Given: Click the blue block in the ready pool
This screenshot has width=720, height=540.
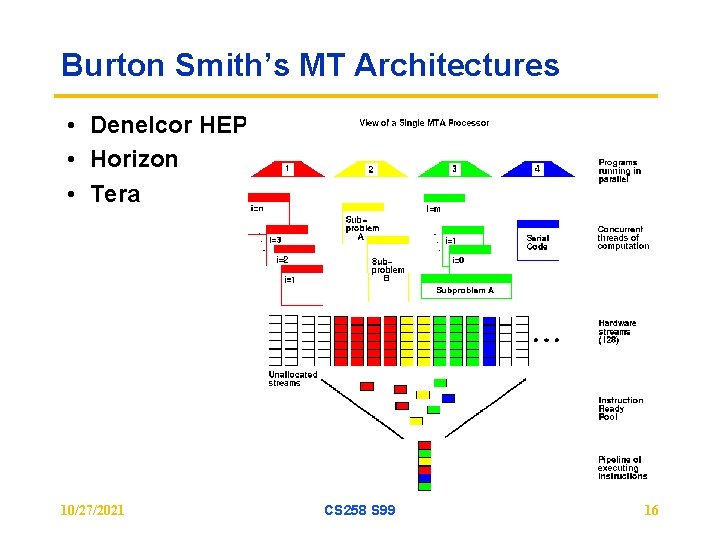Looking at the screenshot, I should pyautogui.click(x=448, y=398).
